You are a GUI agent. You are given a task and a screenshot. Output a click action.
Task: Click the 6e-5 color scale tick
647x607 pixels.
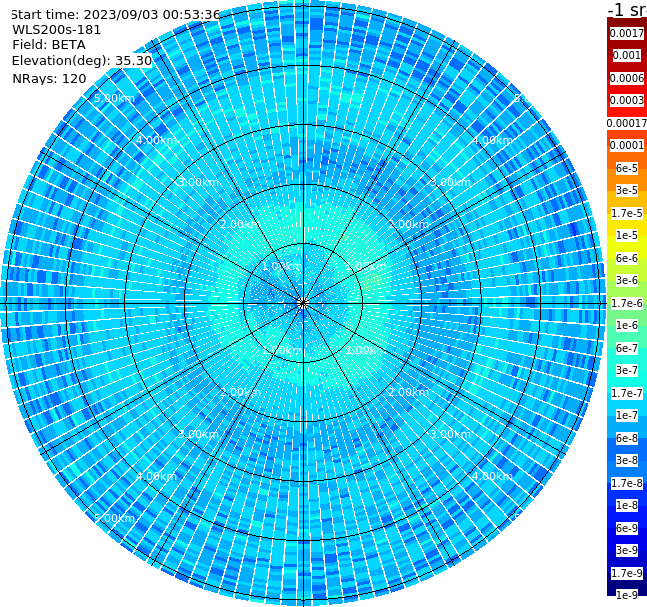[627, 168]
